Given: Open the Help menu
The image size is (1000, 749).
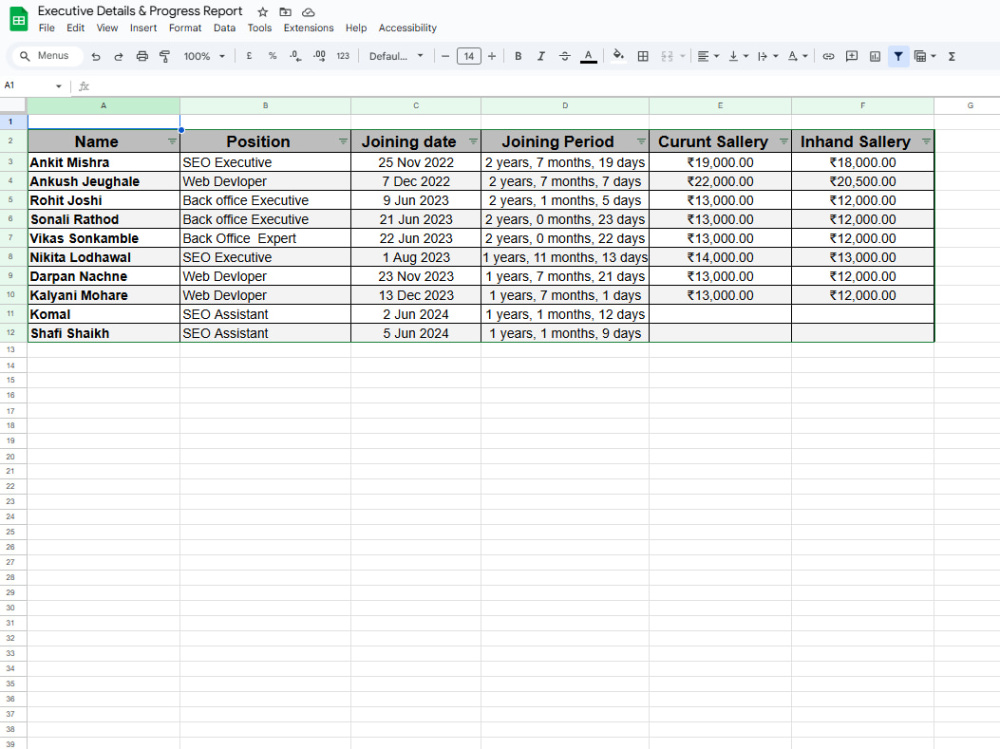Looking at the screenshot, I should (356, 28).
